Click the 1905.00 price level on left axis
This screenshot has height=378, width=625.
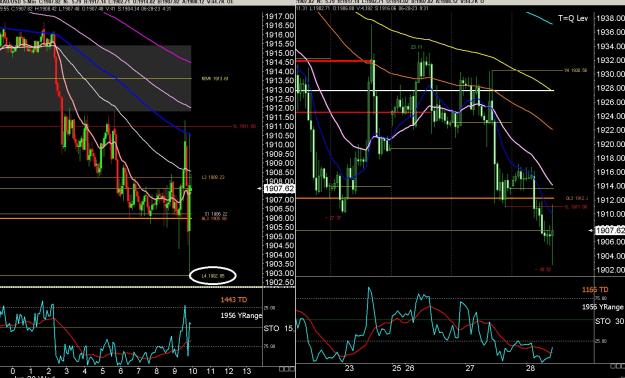279,236
